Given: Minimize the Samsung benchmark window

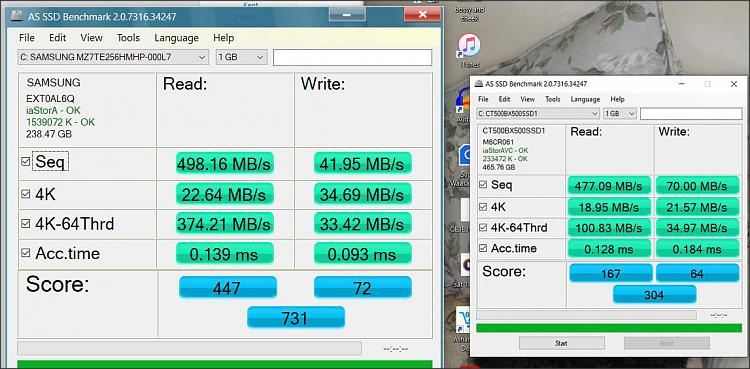Looking at the screenshot, I should [347, 15].
